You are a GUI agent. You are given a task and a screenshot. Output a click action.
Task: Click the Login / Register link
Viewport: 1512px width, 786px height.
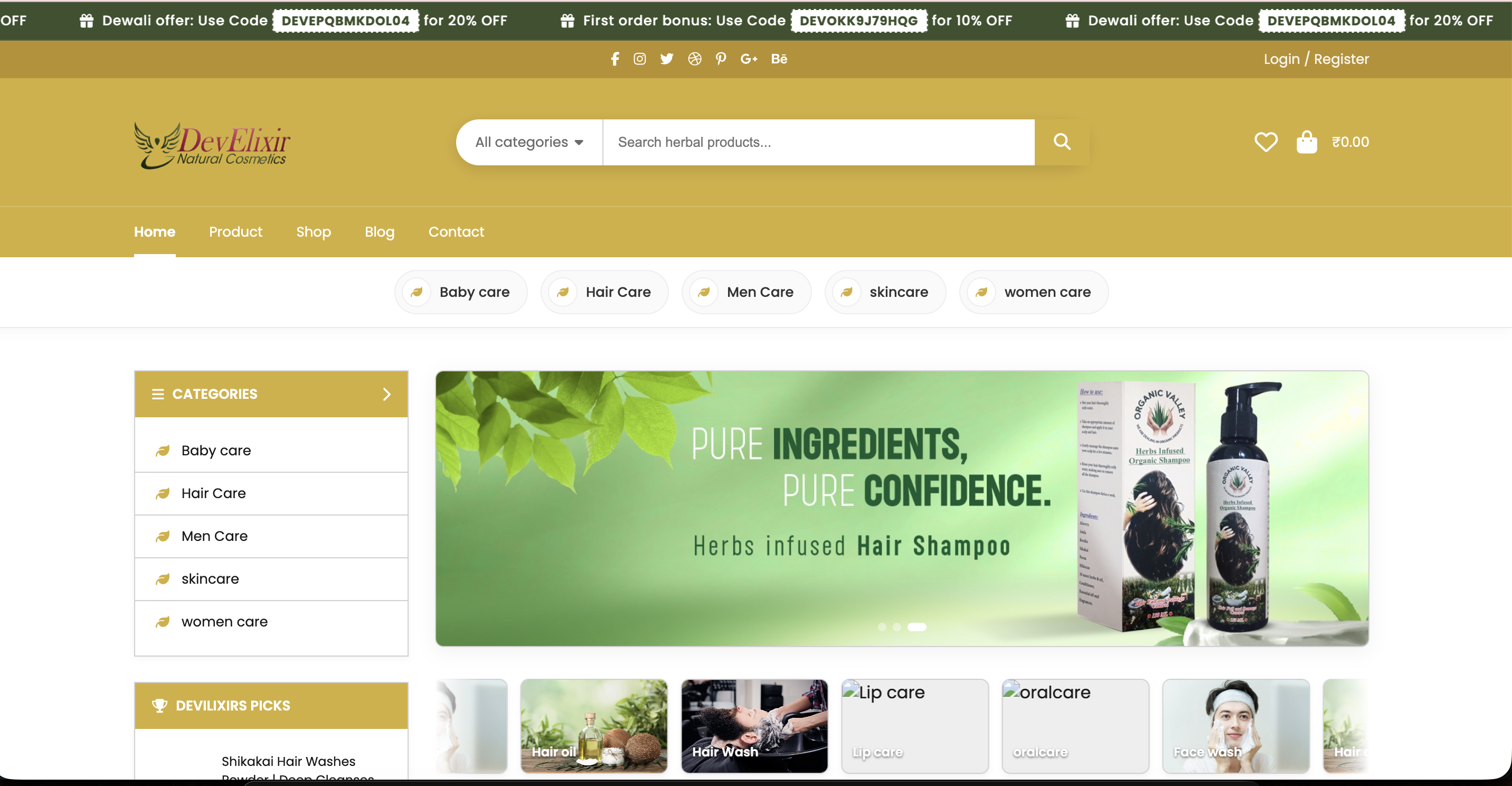pyautogui.click(x=1316, y=59)
